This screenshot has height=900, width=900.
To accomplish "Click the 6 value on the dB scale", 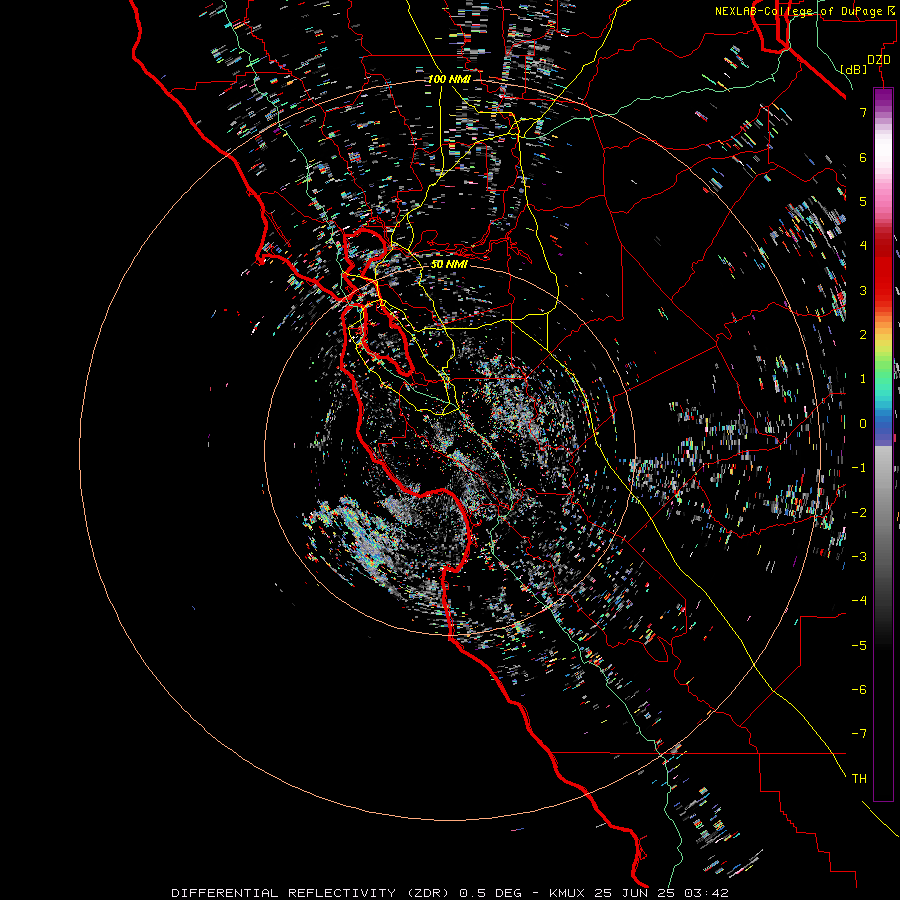I will click(863, 157).
